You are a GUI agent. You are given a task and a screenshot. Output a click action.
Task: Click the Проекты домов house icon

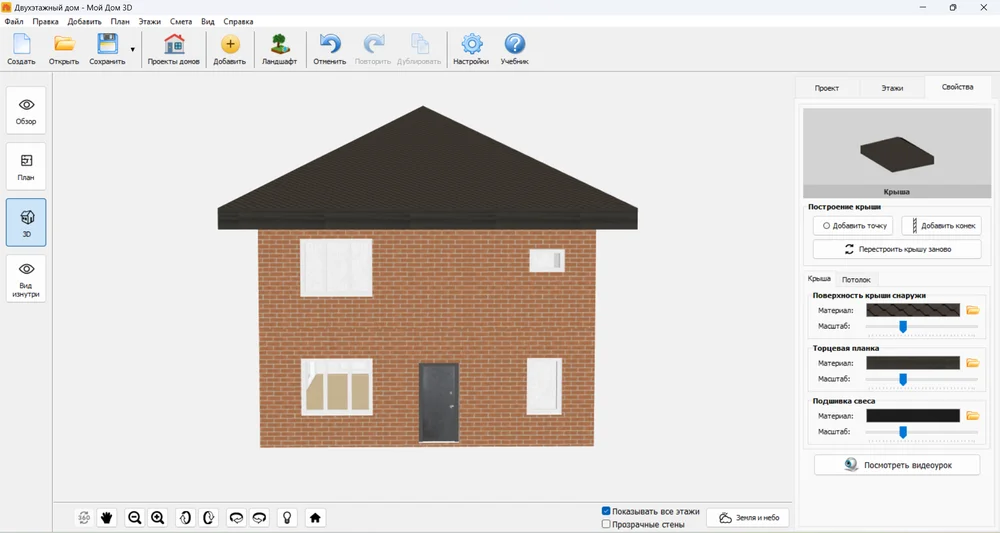[x=173, y=50]
